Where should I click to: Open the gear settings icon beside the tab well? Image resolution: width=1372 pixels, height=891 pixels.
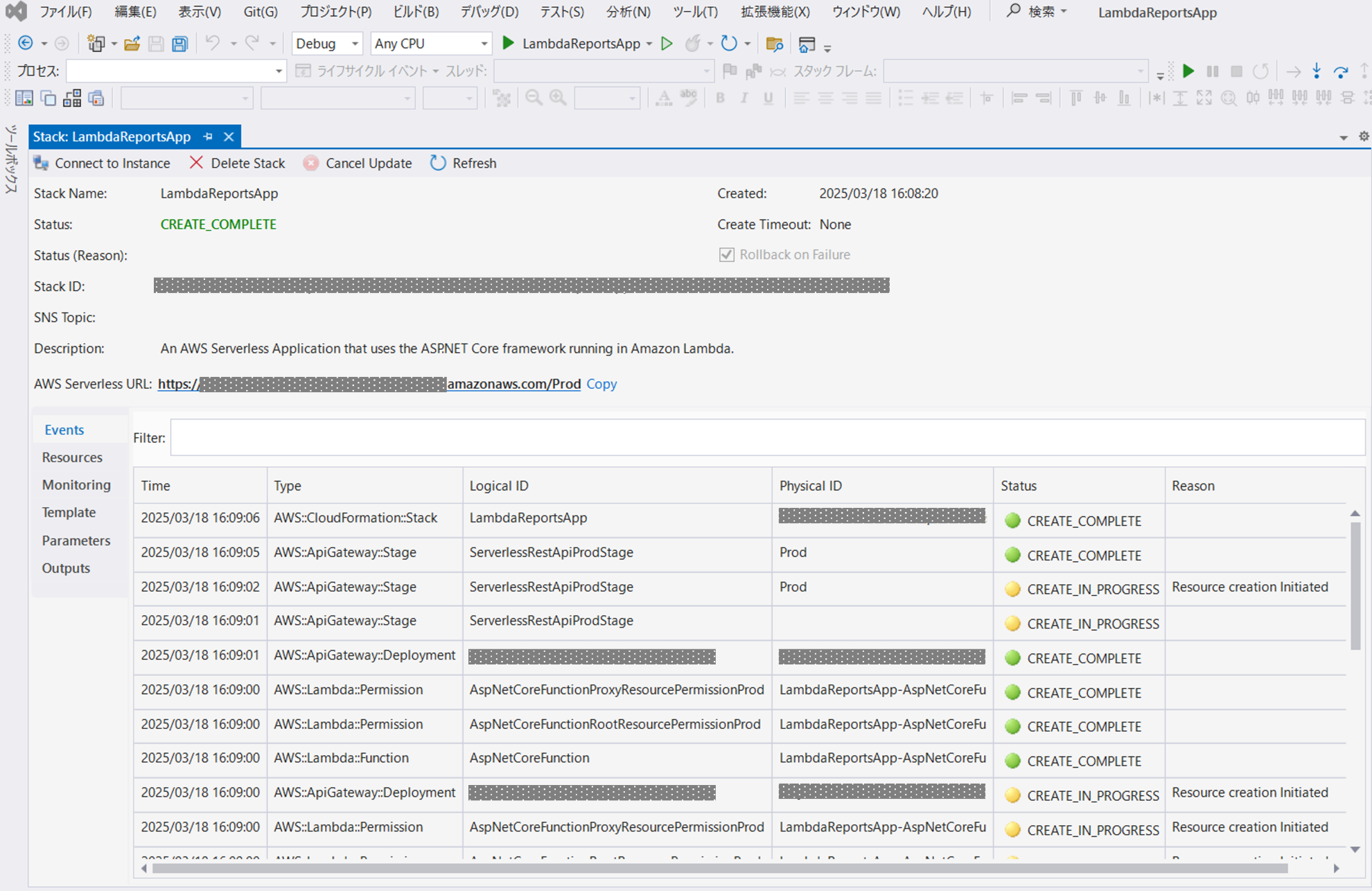coord(1364,136)
